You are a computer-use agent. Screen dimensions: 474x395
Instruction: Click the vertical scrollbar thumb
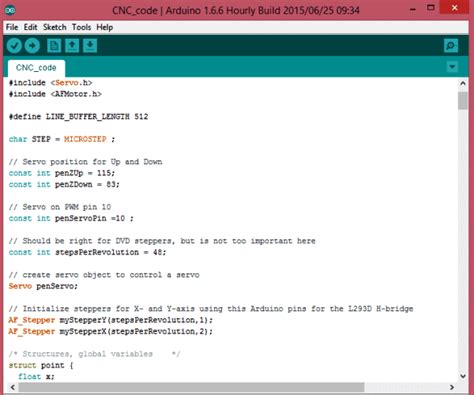pyautogui.click(x=463, y=101)
